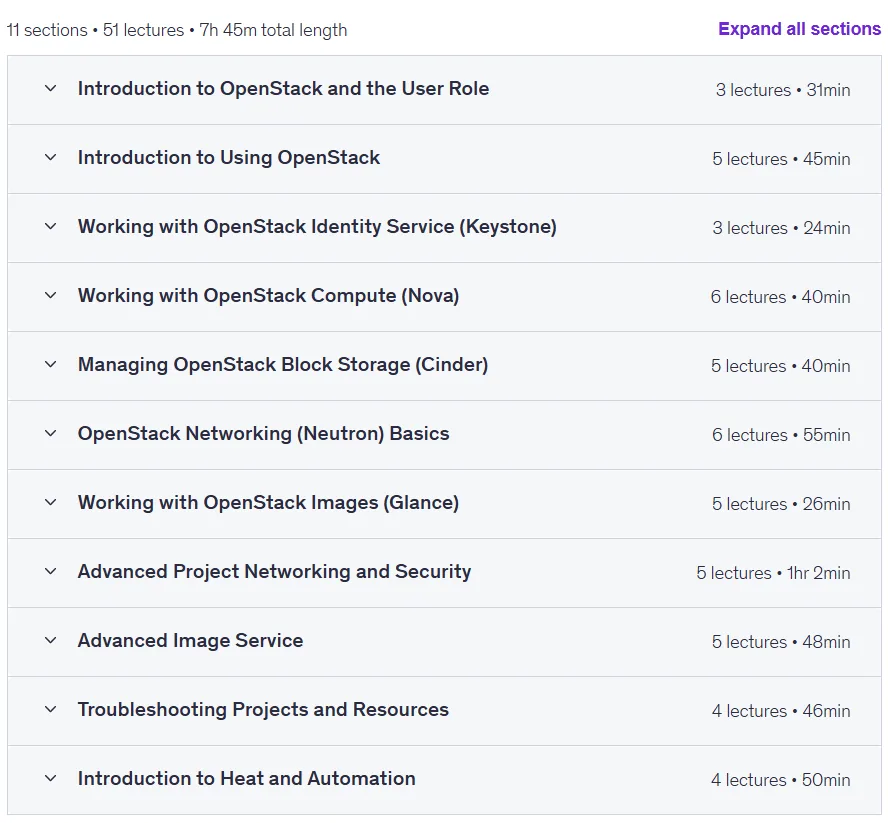This screenshot has width=888, height=823.
Task: Click the 4 lectures • 46min label
Action: pyautogui.click(x=781, y=711)
